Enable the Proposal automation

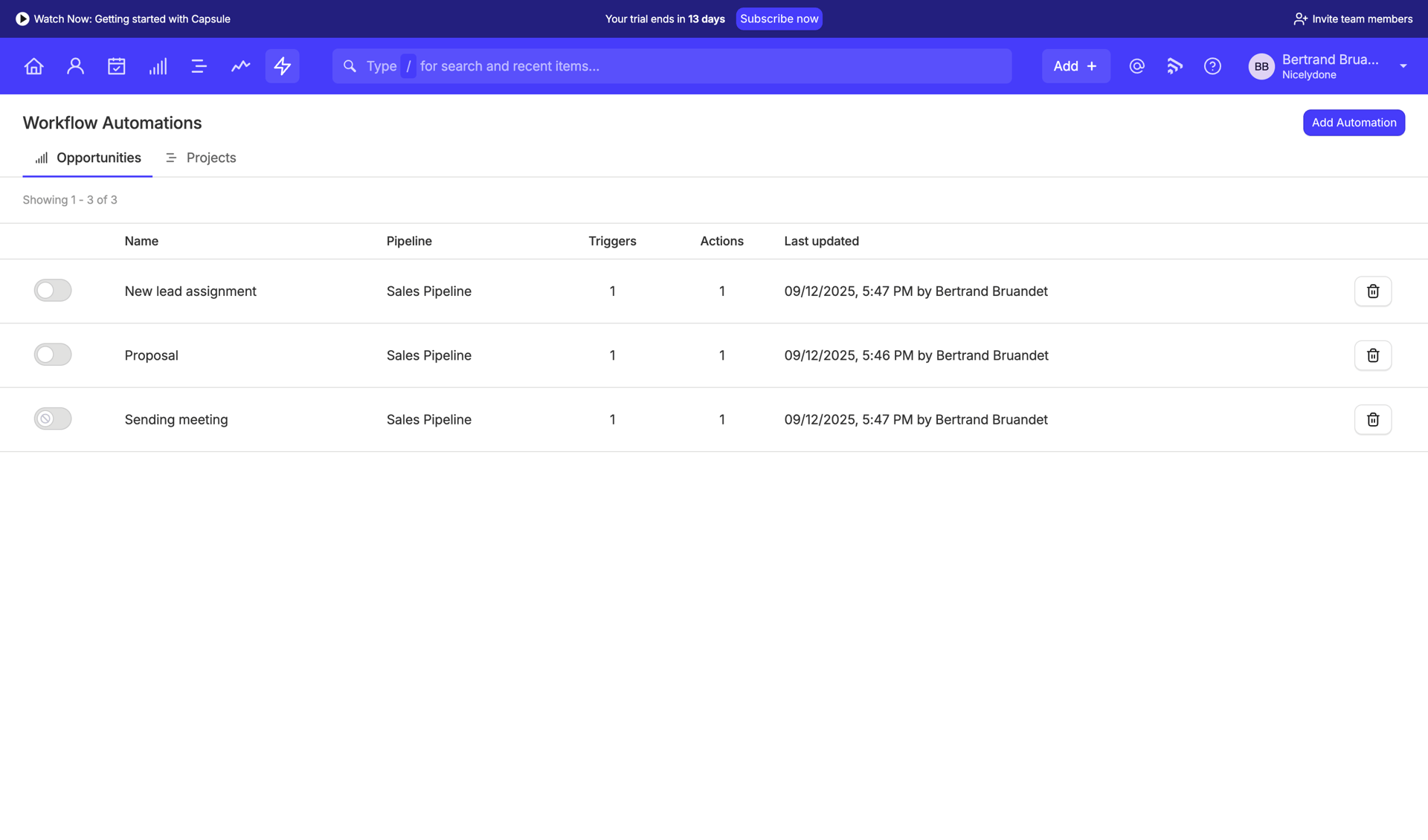coord(53,355)
